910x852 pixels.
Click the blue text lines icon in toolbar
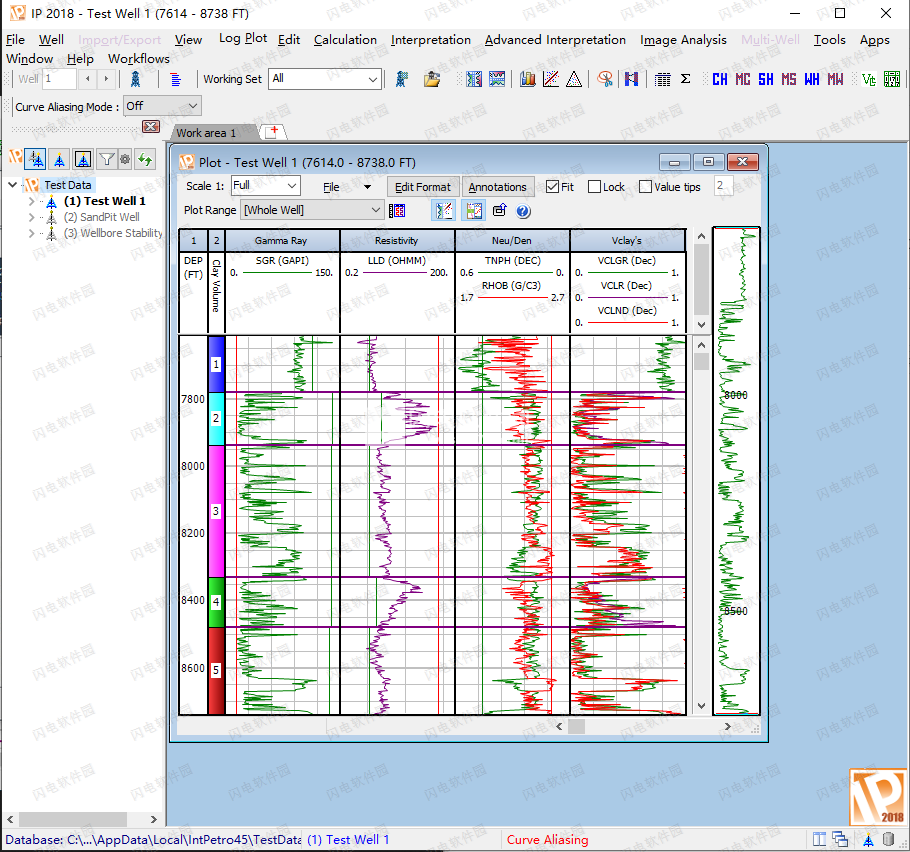175,79
